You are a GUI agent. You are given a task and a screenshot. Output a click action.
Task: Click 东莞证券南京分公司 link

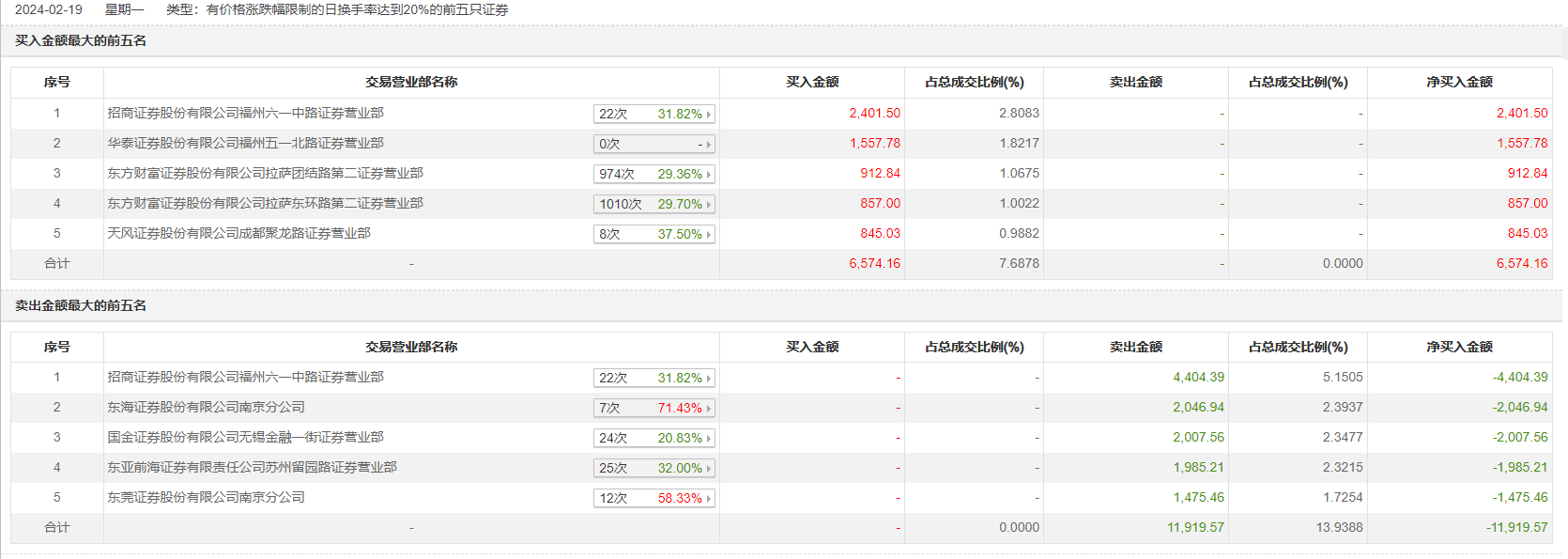coord(206,497)
